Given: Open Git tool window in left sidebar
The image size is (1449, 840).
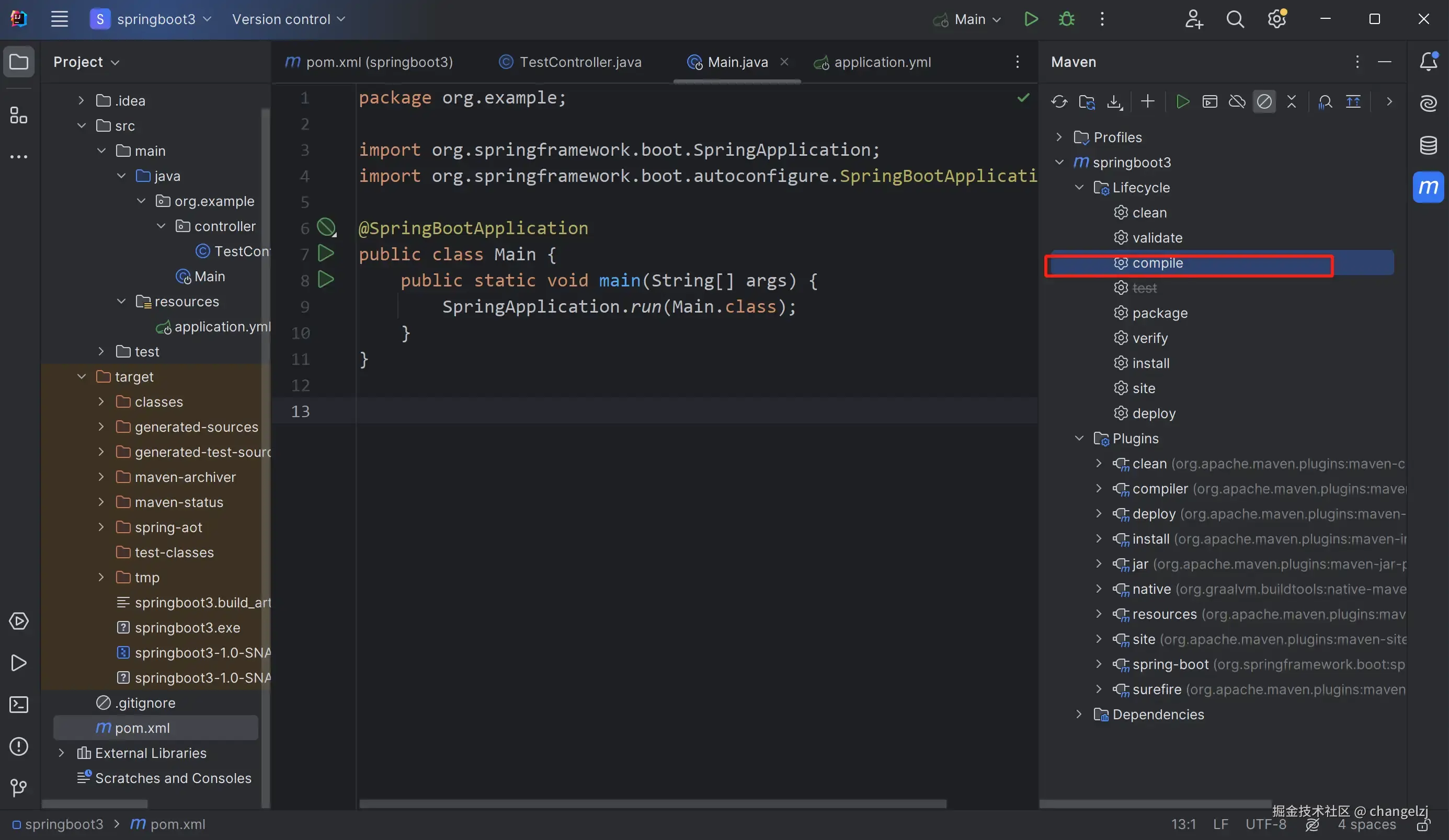Looking at the screenshot, I should click(18, 787).
